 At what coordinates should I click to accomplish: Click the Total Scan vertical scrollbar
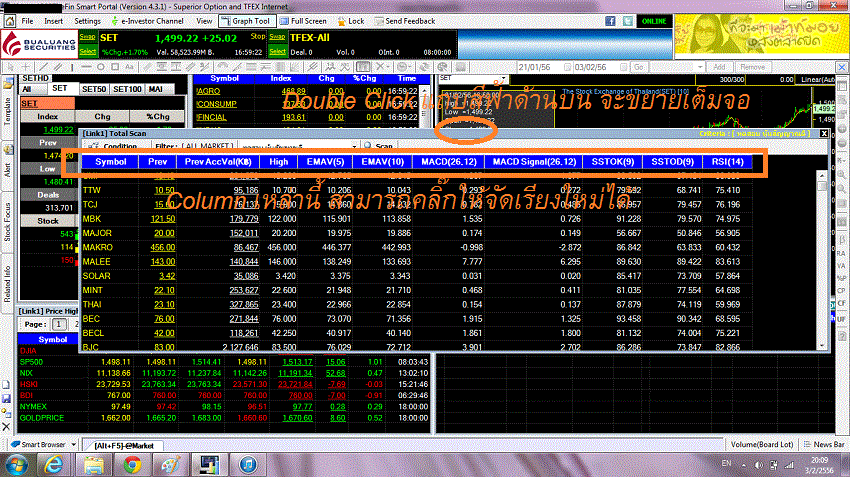(822, 260)
